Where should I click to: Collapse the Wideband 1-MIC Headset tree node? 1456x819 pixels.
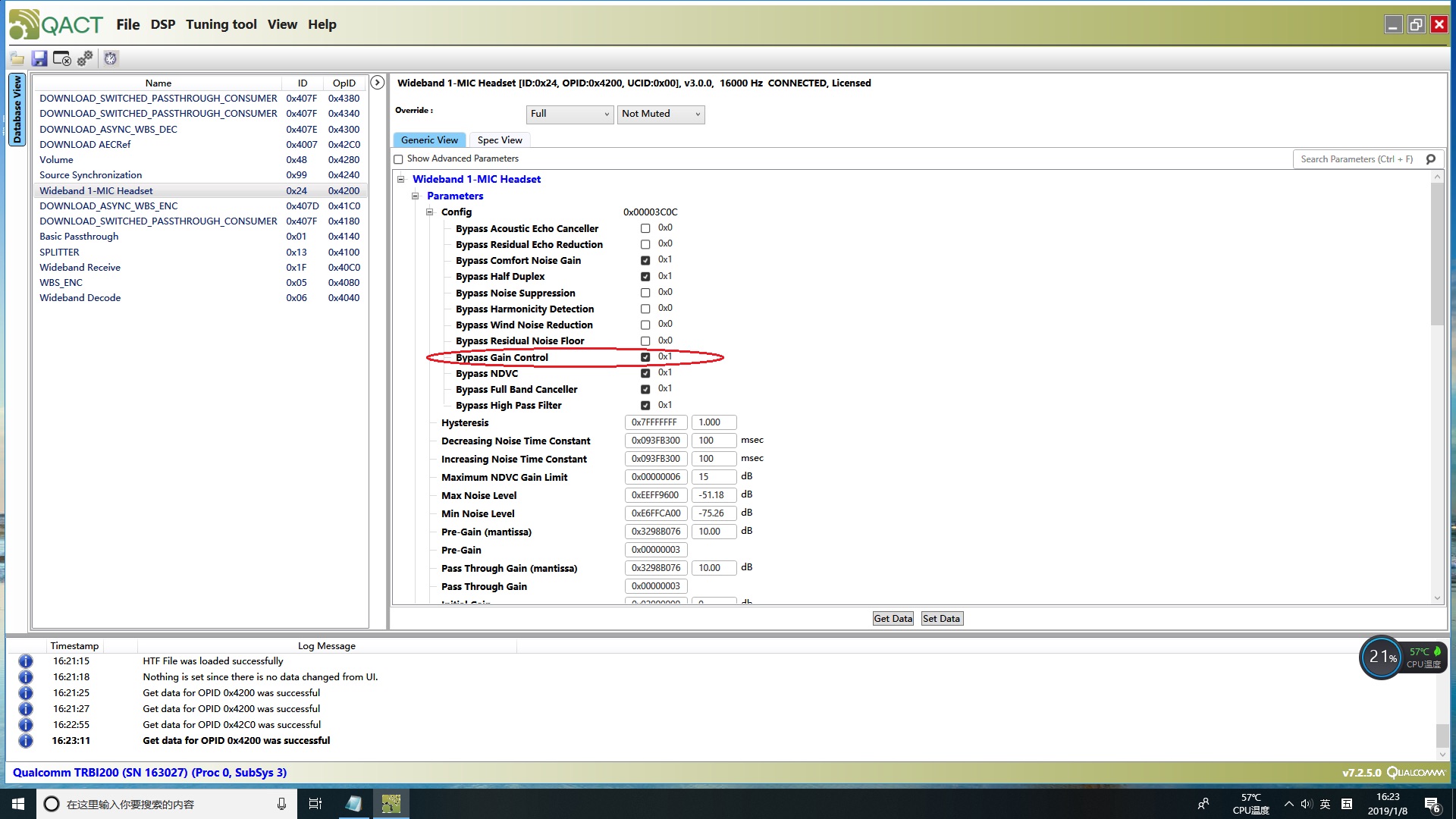pos(401,180)
